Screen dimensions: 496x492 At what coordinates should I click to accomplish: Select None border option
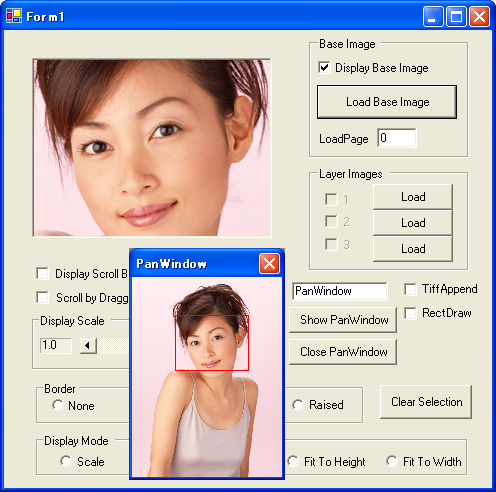click(x=58, y=405)
